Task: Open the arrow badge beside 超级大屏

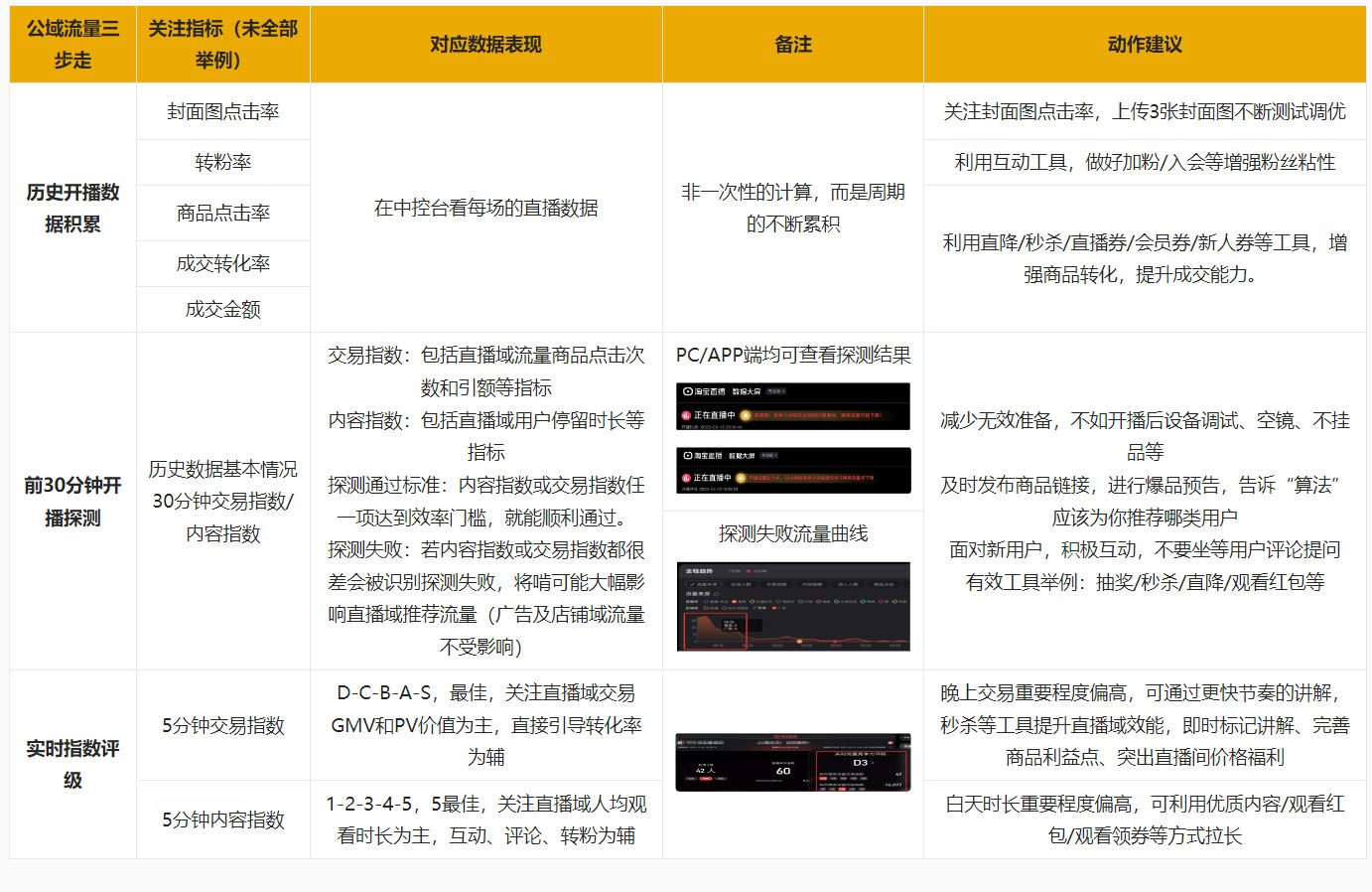Action: click(769, 455)
